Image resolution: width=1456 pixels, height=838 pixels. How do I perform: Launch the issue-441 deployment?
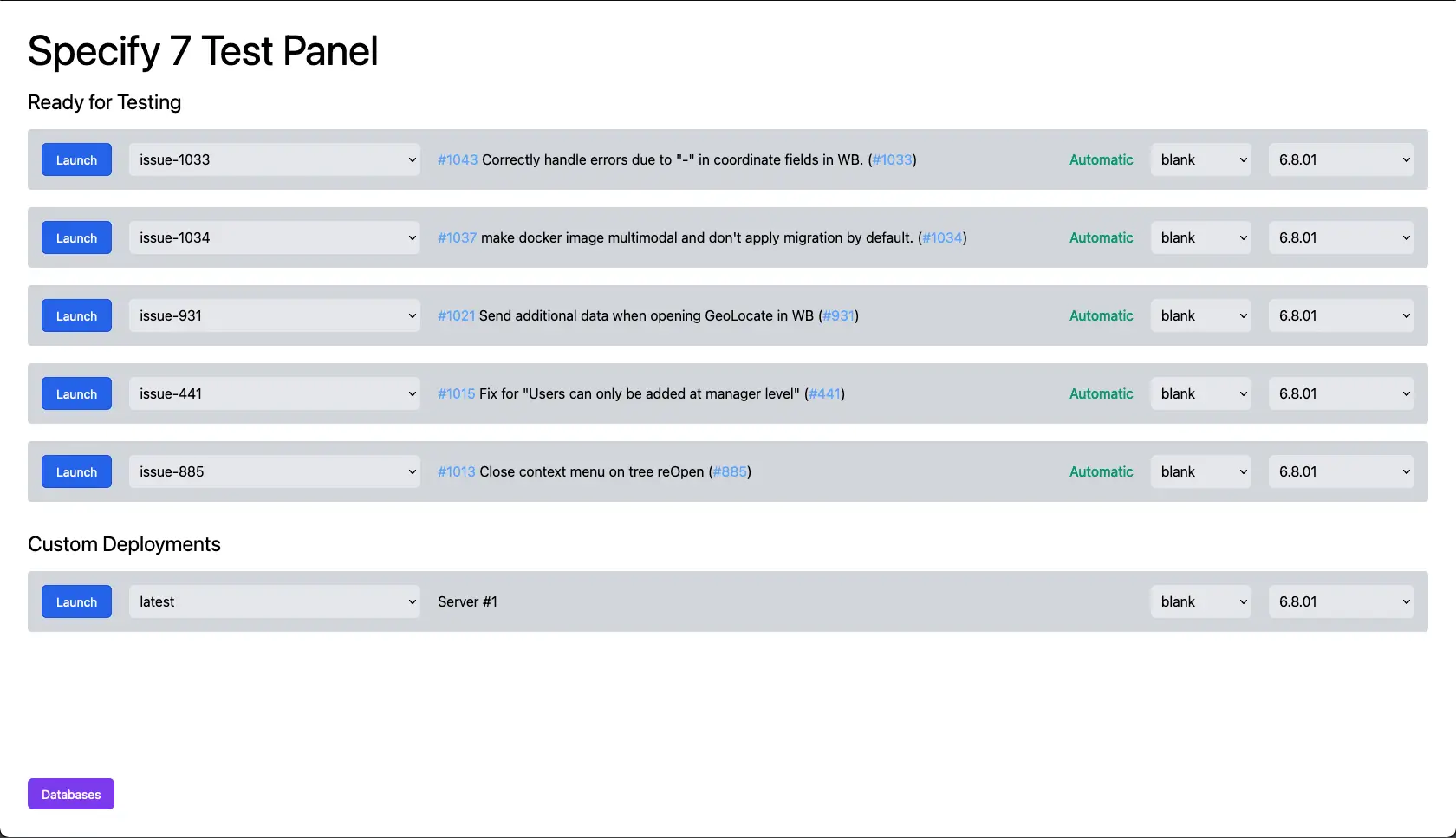[75, 393]
